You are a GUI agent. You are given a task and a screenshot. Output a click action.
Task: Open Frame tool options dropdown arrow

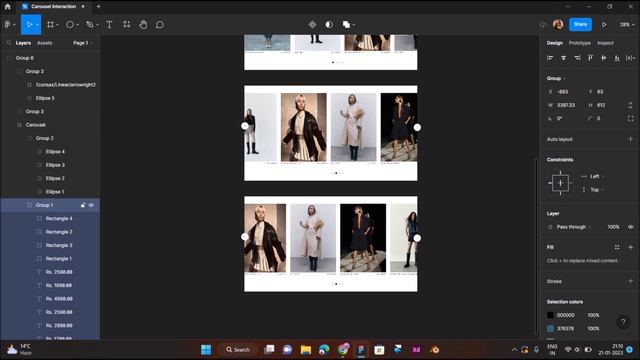pyautogui.click(x=58, y=25)
